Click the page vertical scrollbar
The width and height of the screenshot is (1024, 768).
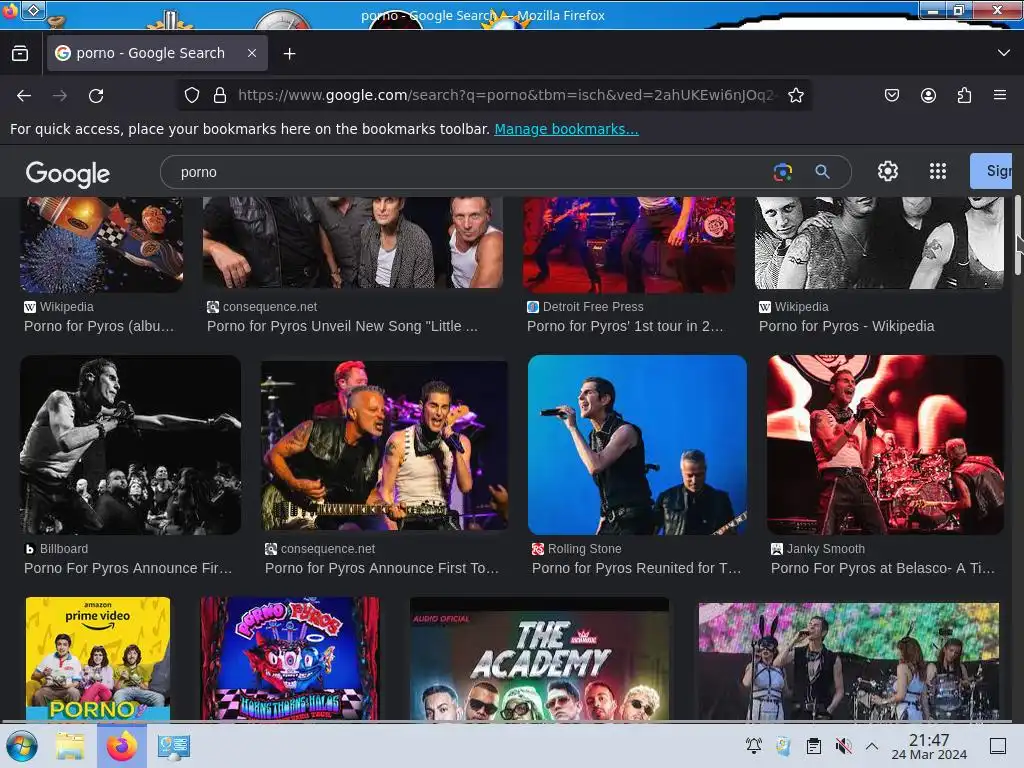(x=1018, y=235)
